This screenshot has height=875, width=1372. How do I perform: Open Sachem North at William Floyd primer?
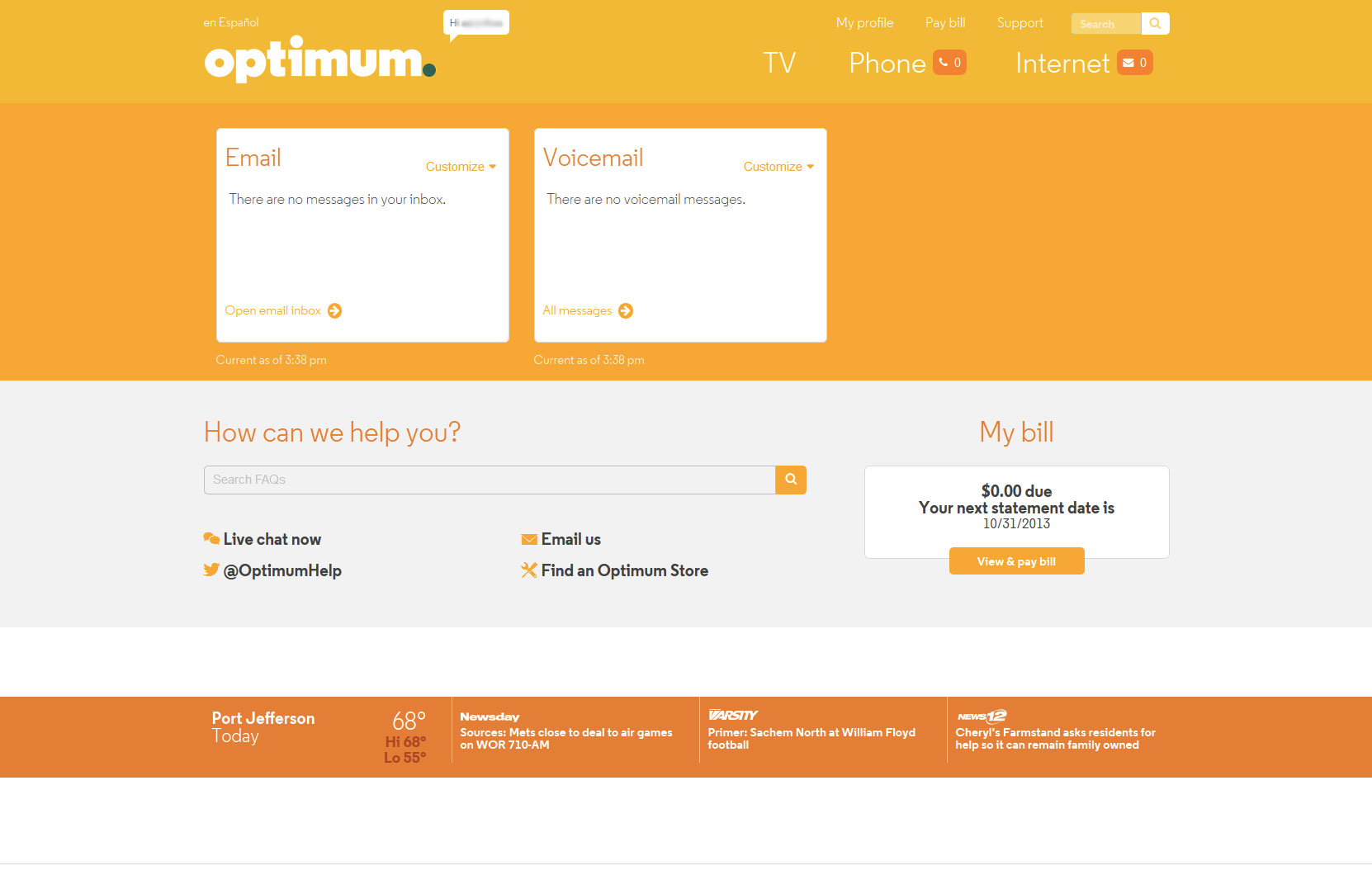click(811, 739)
